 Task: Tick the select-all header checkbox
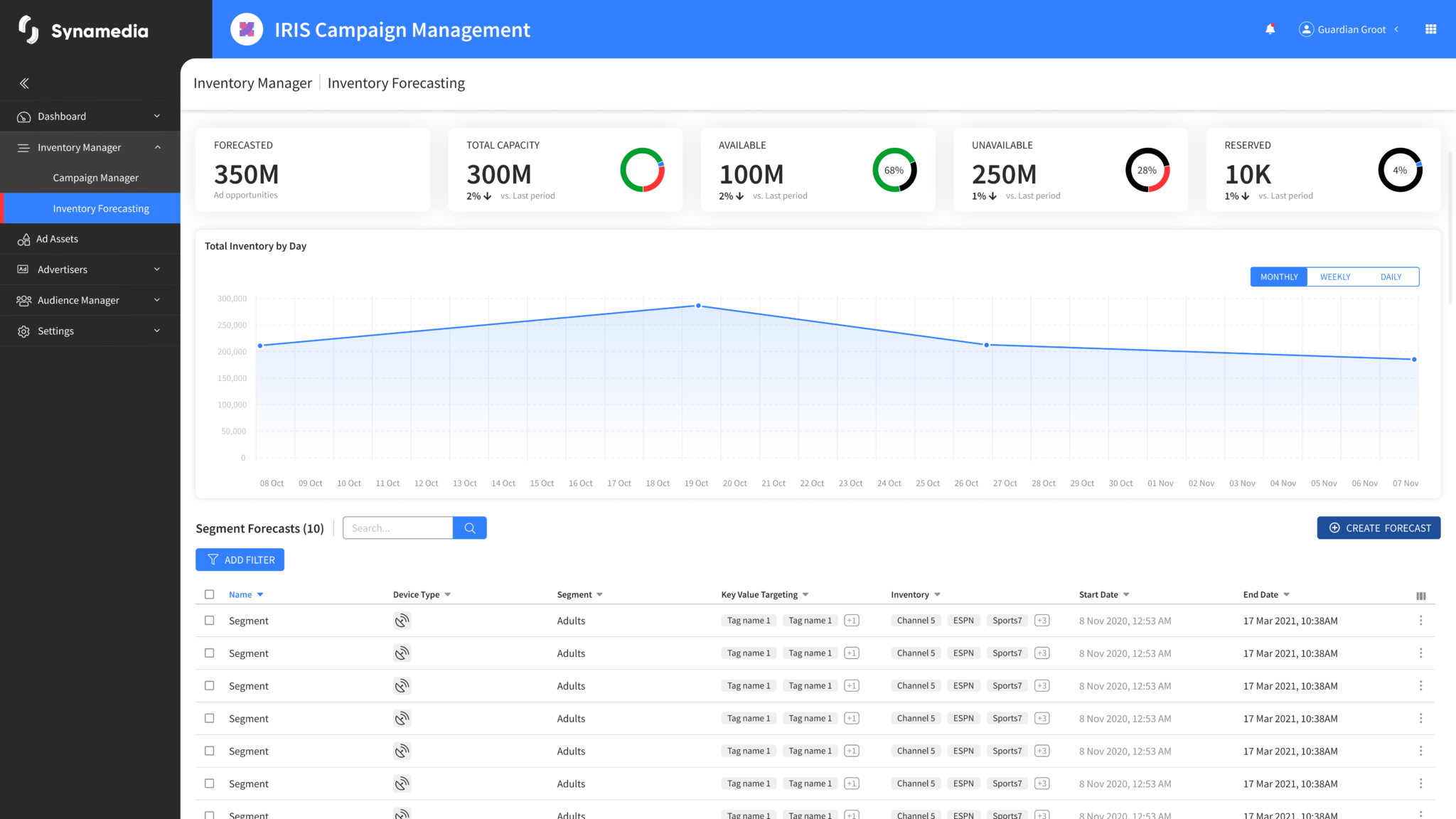point(209,594)
